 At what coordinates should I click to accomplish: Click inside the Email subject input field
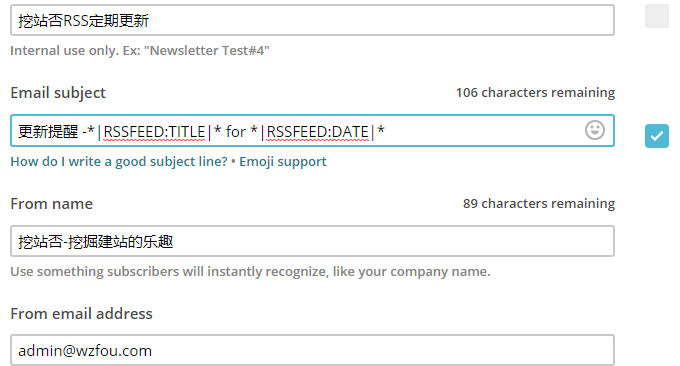312,131
